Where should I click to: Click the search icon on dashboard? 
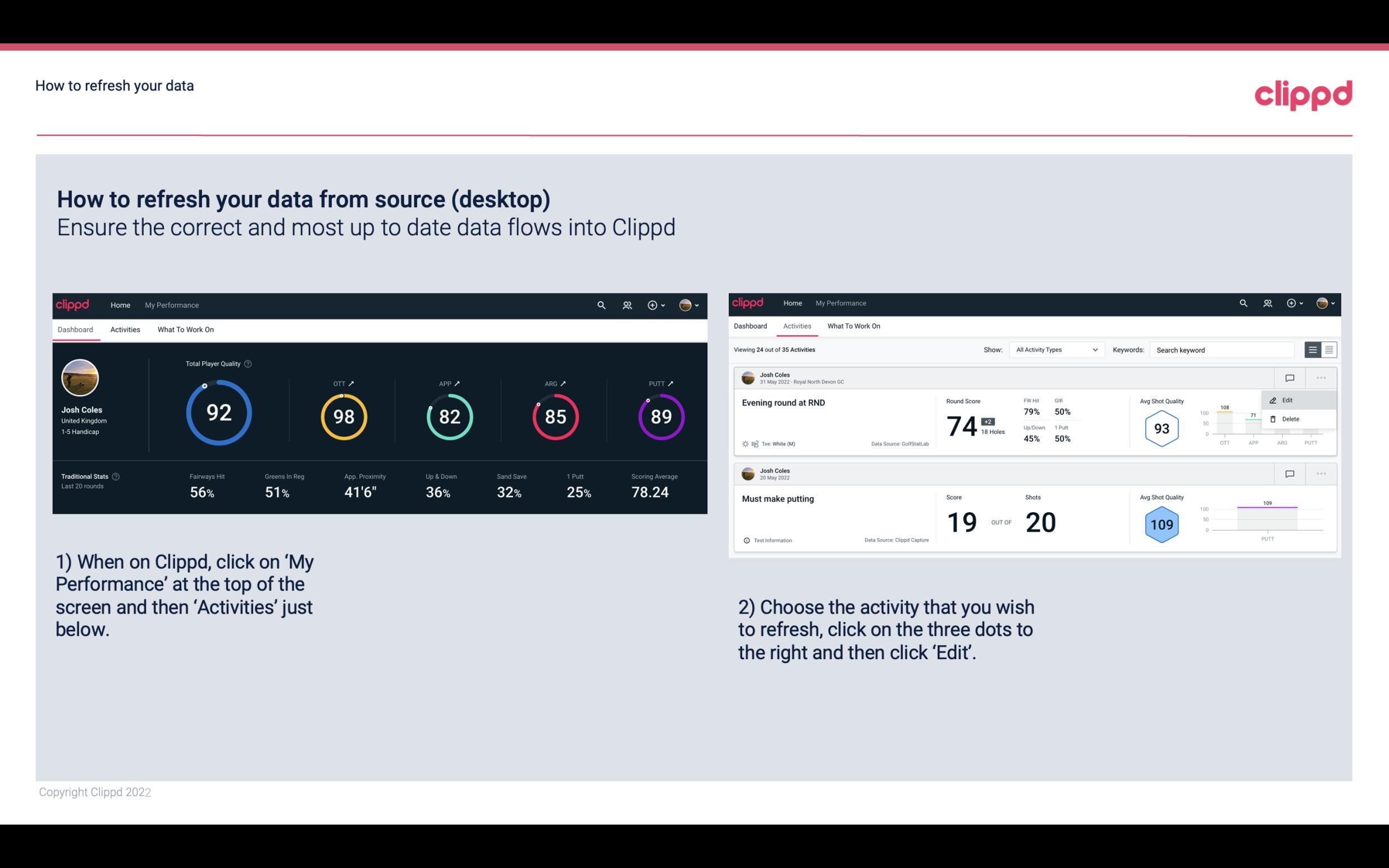point(600,304)
